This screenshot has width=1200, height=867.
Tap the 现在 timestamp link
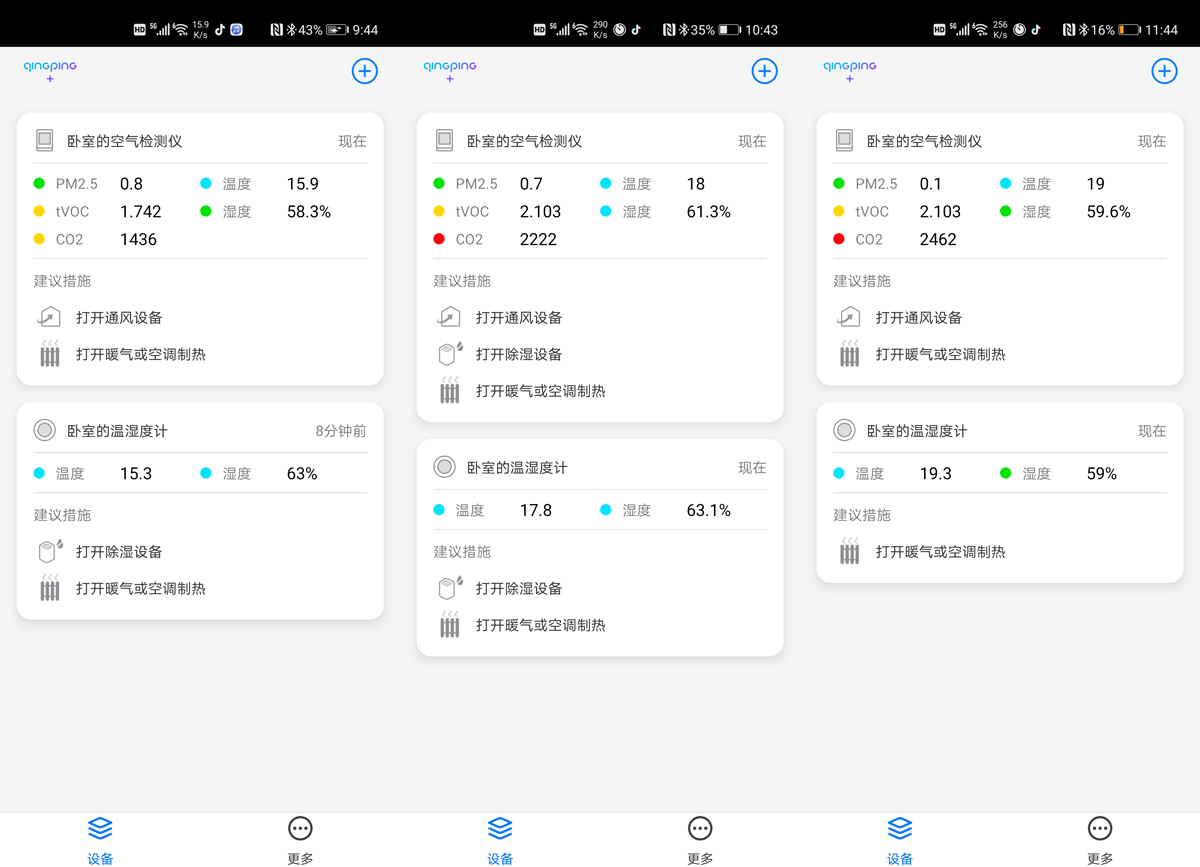click(352, 141)
